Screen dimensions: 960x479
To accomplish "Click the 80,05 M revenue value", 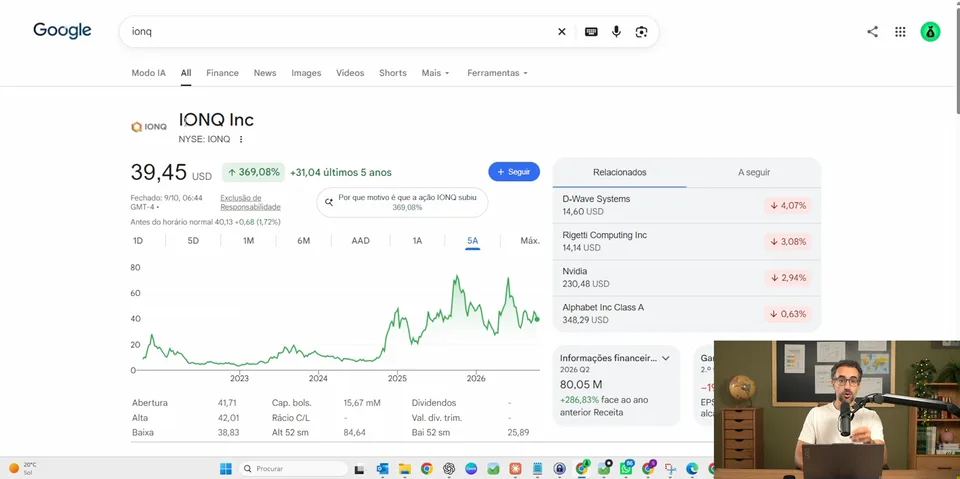I will tap(580, 385).
